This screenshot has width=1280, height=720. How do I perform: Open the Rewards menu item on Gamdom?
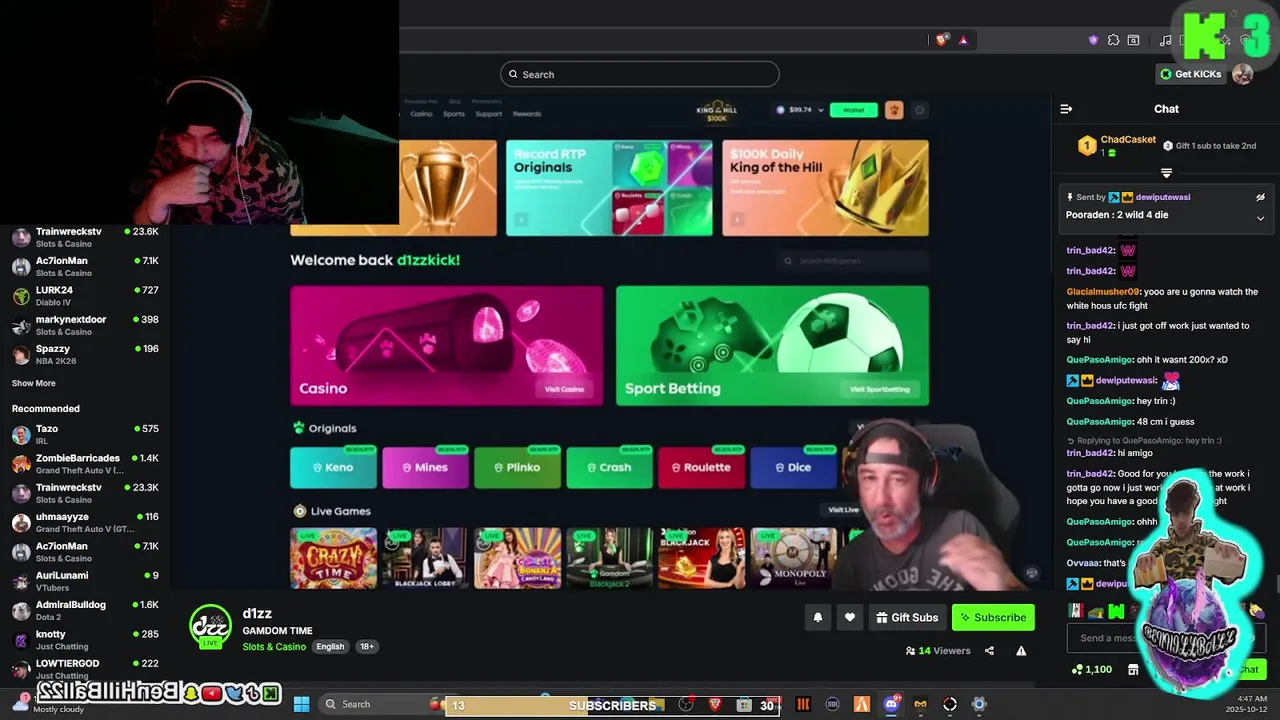pos(527,114)
